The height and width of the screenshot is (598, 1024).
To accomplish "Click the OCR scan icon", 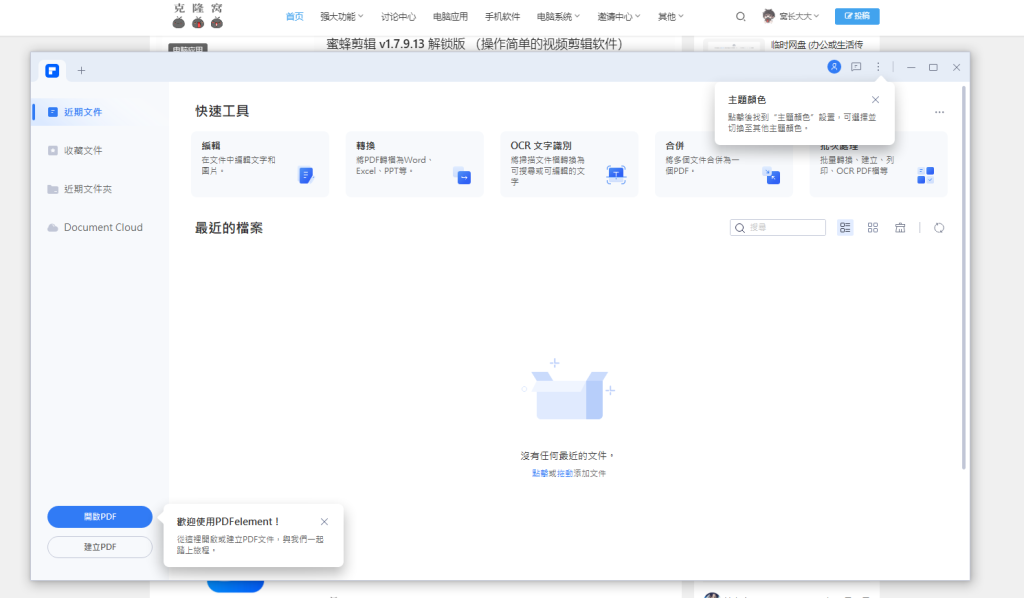I will (x=616, y=175).
